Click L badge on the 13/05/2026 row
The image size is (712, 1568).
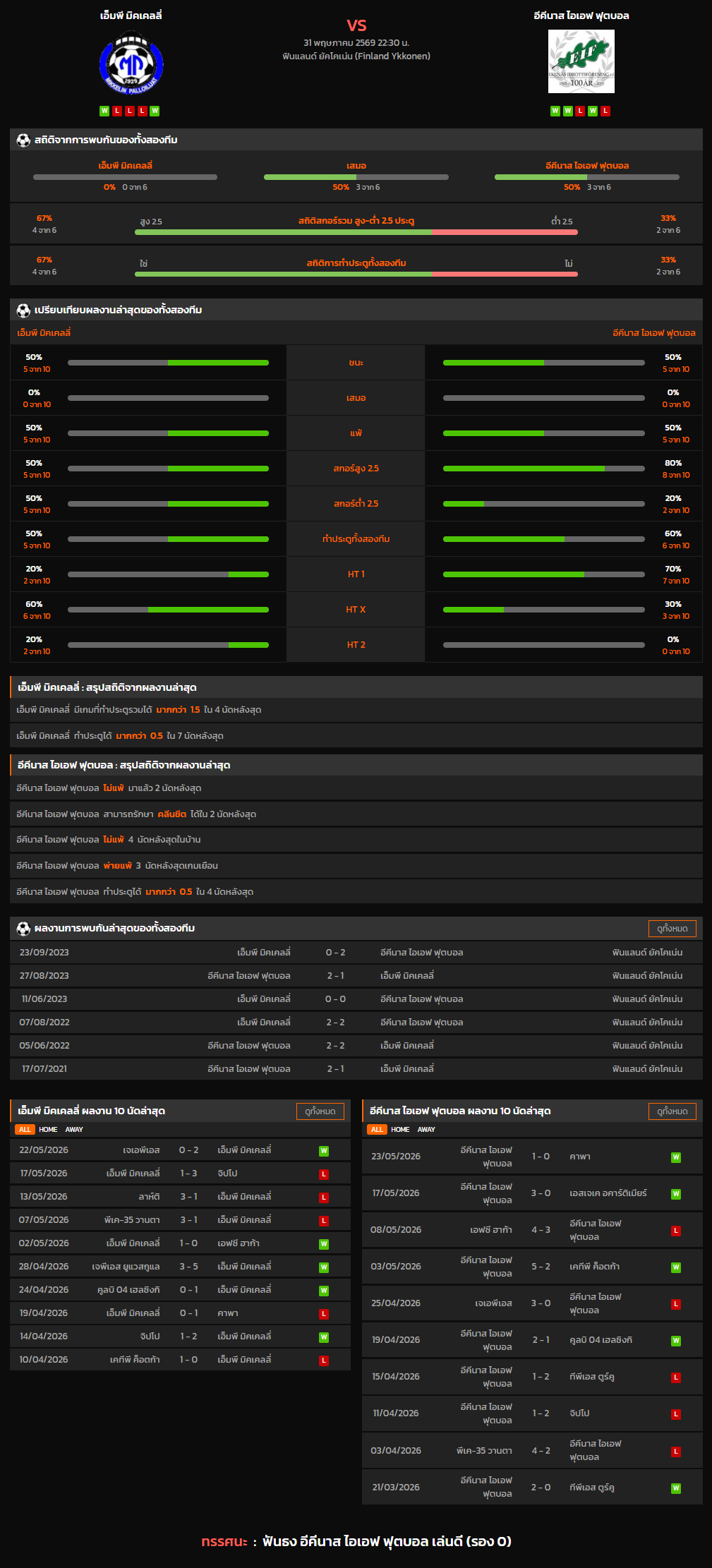tap(324, 1198)
